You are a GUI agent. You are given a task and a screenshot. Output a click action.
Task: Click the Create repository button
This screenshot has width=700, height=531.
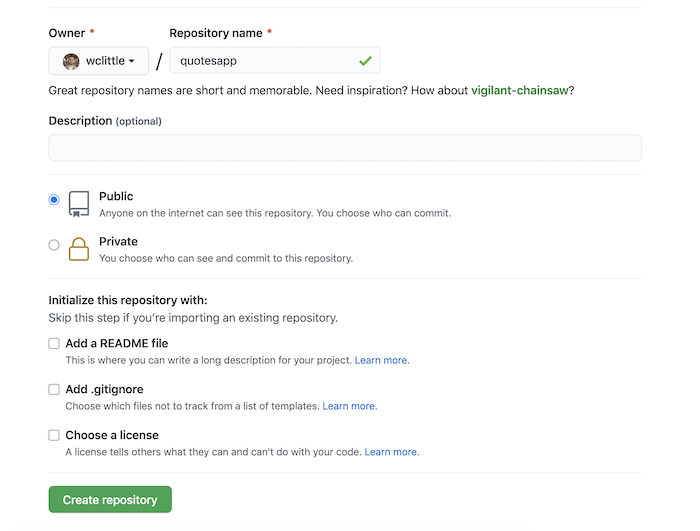[110, 500]
